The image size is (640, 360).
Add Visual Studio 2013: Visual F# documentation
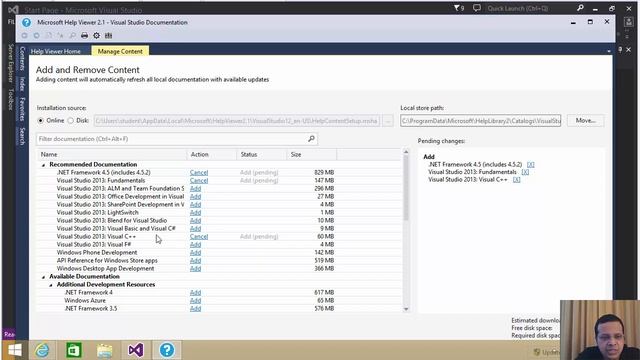pos(196,244)
